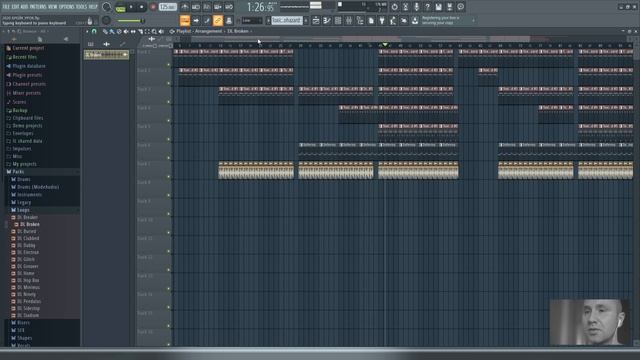Open the piano roll view icon
The height and width of the screenshot is (360, 640).
tap(327, 20)
